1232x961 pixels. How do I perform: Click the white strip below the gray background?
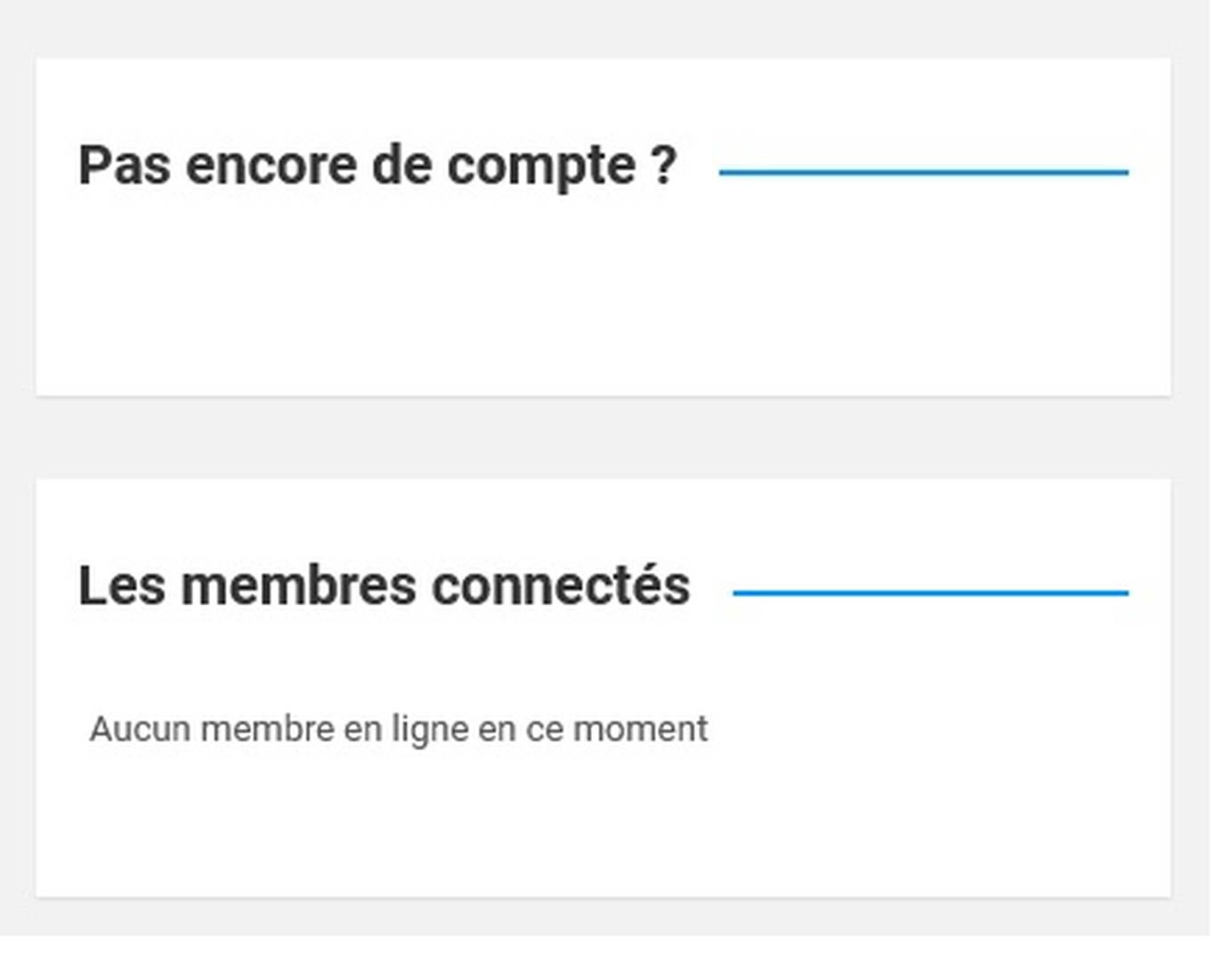click(603, 949)
